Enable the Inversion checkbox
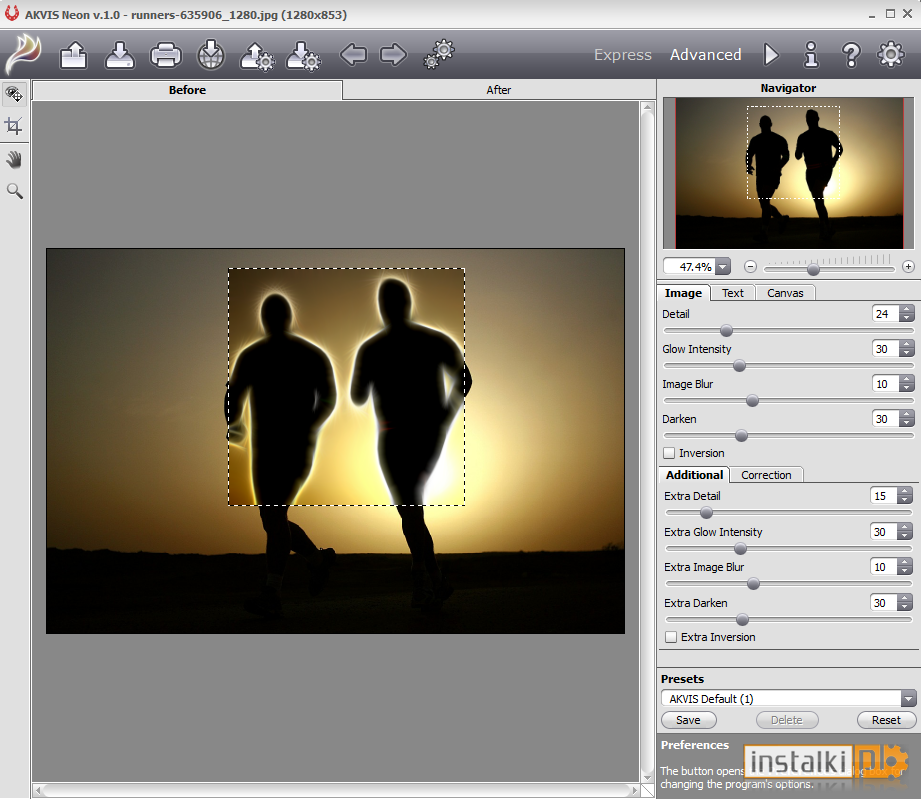Viewport: 921px width, 799px height. coord(669,453)
